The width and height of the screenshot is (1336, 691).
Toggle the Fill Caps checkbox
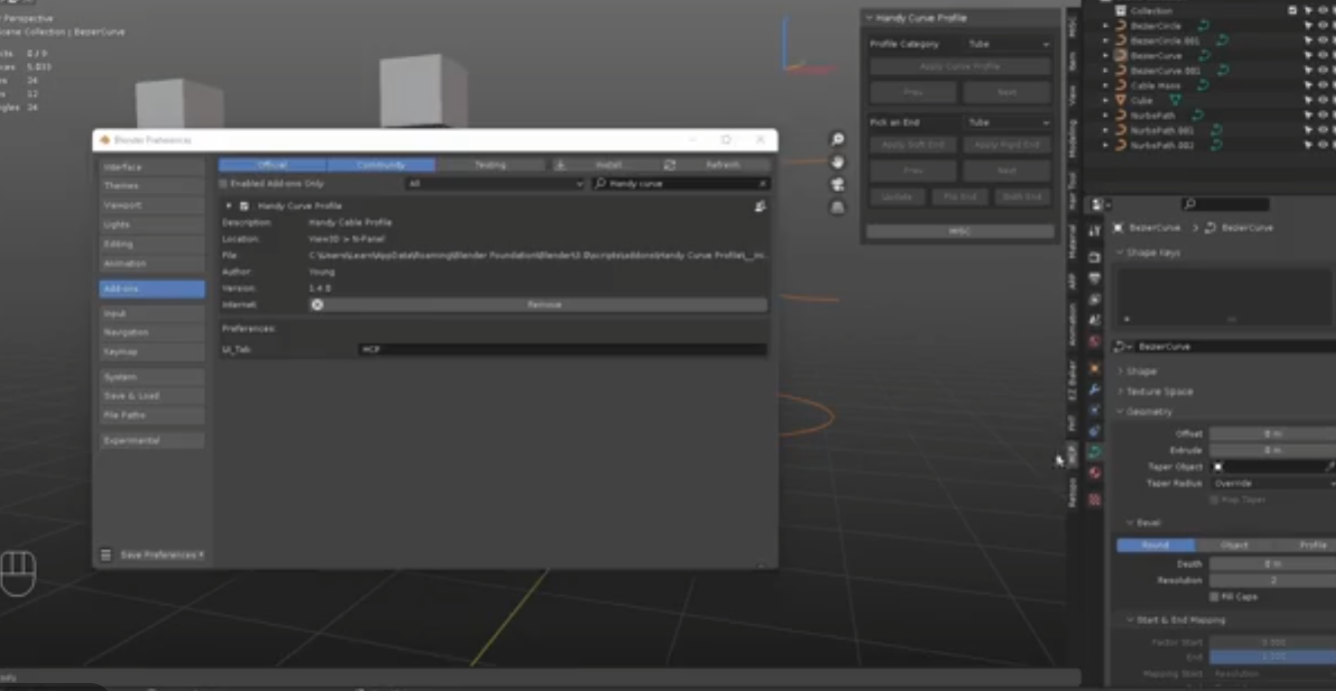pyautogui.click(x=1214, y=597)
